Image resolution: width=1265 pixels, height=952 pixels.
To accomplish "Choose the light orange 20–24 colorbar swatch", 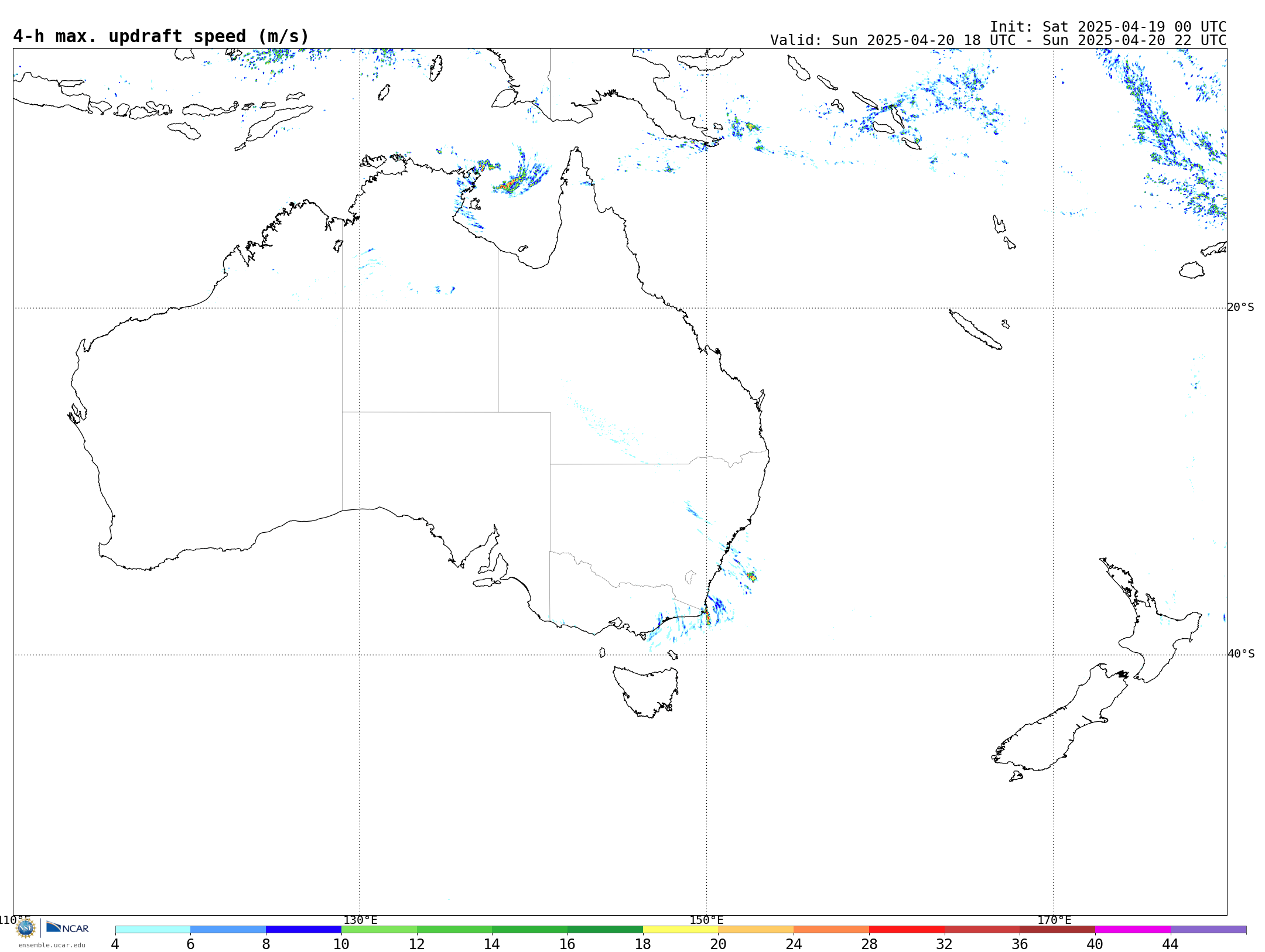I will [x=756, y=930].
